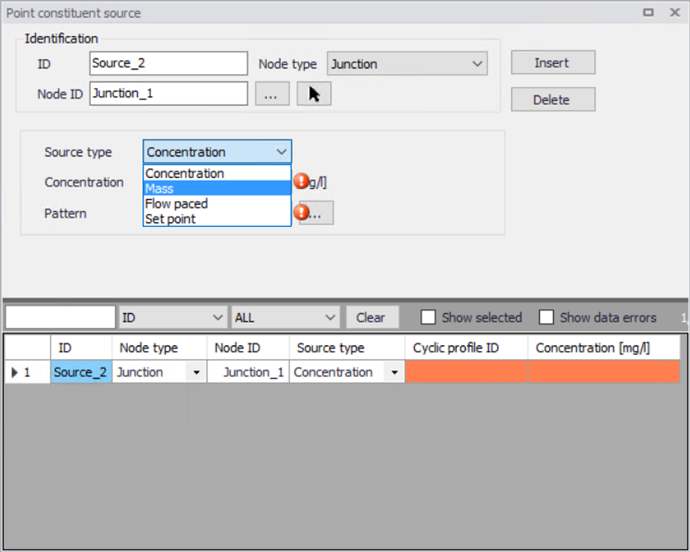Click the empty Cyclic profile ID cell
This screenshot has height=552, width=690.
pyautogui.click(x=466, y=372)
